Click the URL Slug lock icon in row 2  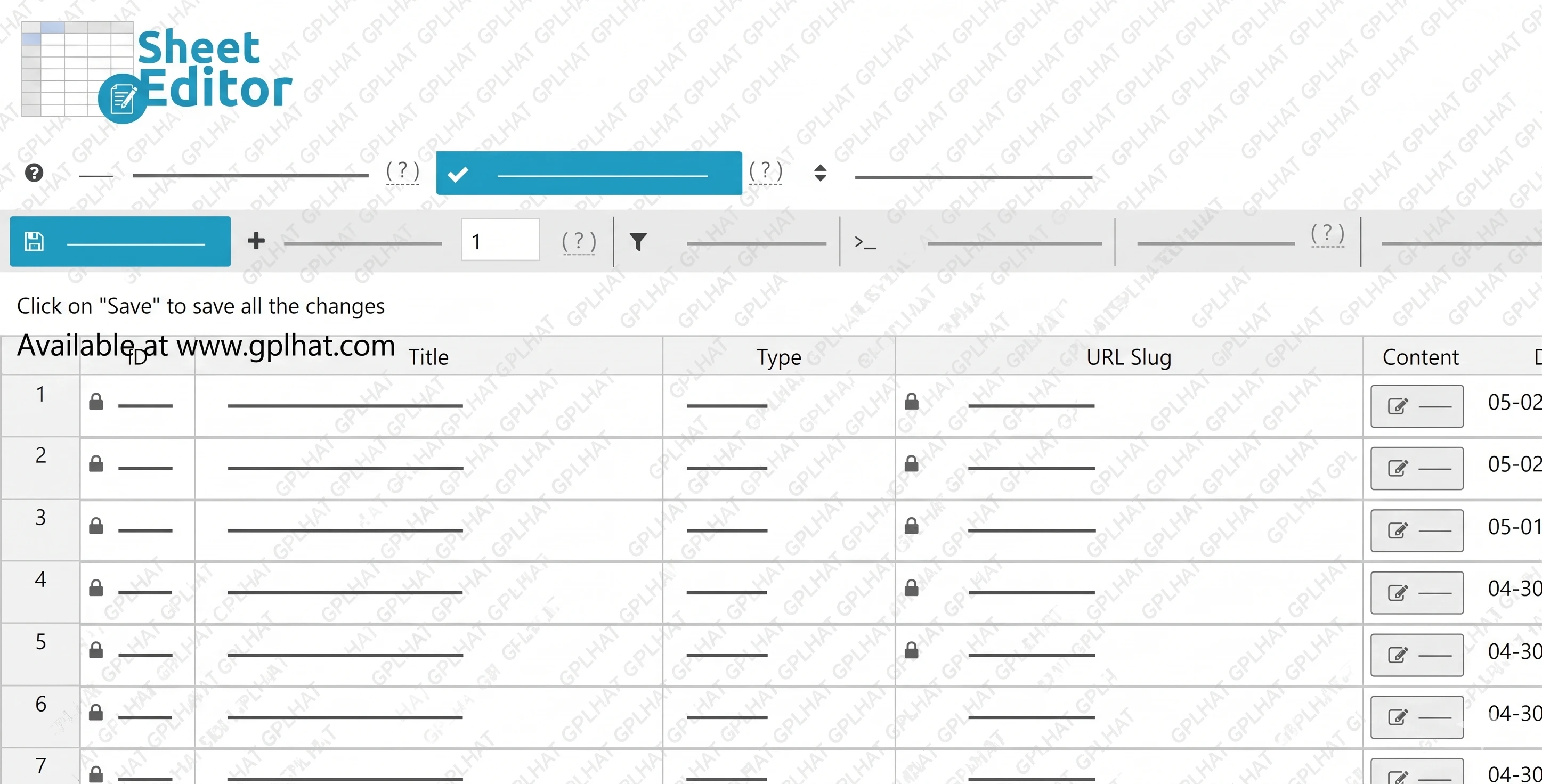pos(912,464)
